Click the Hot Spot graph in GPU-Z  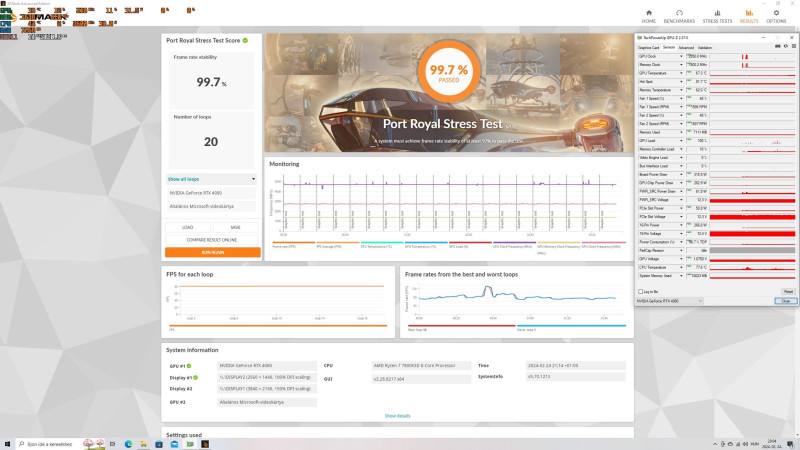pos(753,82)
